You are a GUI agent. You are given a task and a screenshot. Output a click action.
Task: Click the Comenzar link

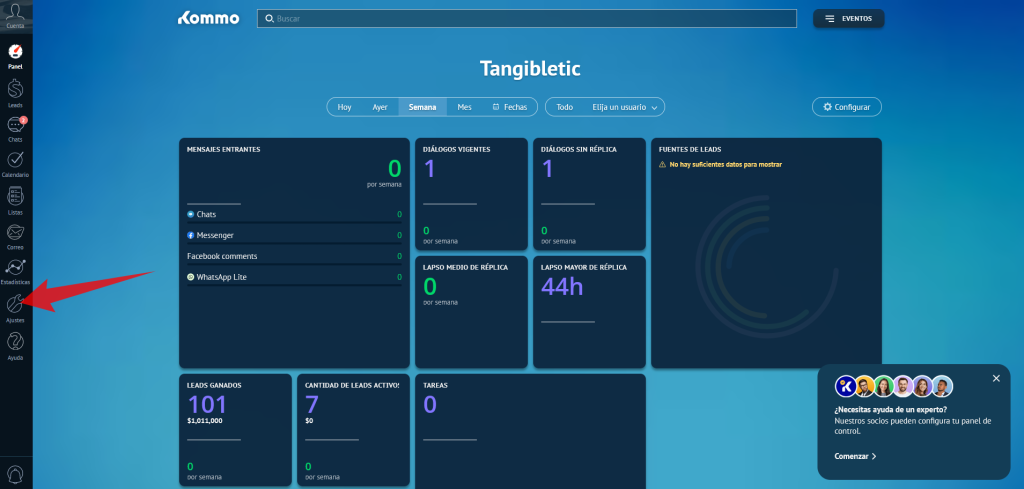(855, 456)
